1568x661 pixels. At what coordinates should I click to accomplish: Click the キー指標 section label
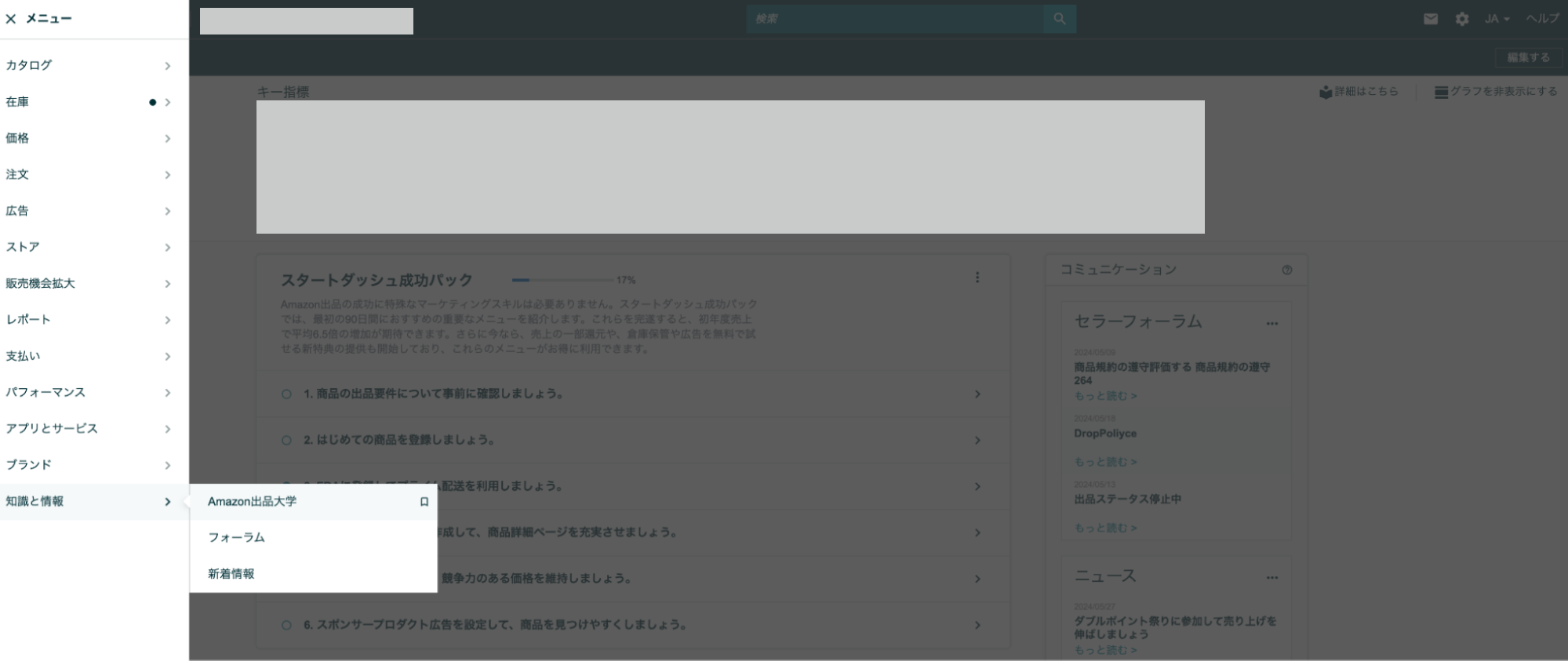(x=283, y=92)
